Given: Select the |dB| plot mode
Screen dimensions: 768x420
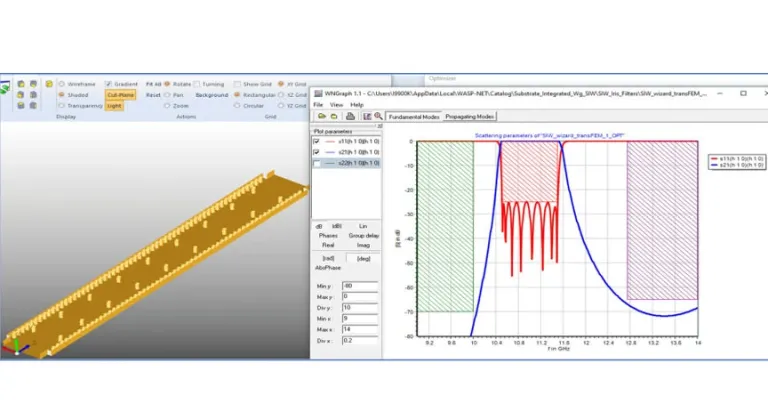Looking at the screenshot, I should pyautogui.click(x=336, y=226).
